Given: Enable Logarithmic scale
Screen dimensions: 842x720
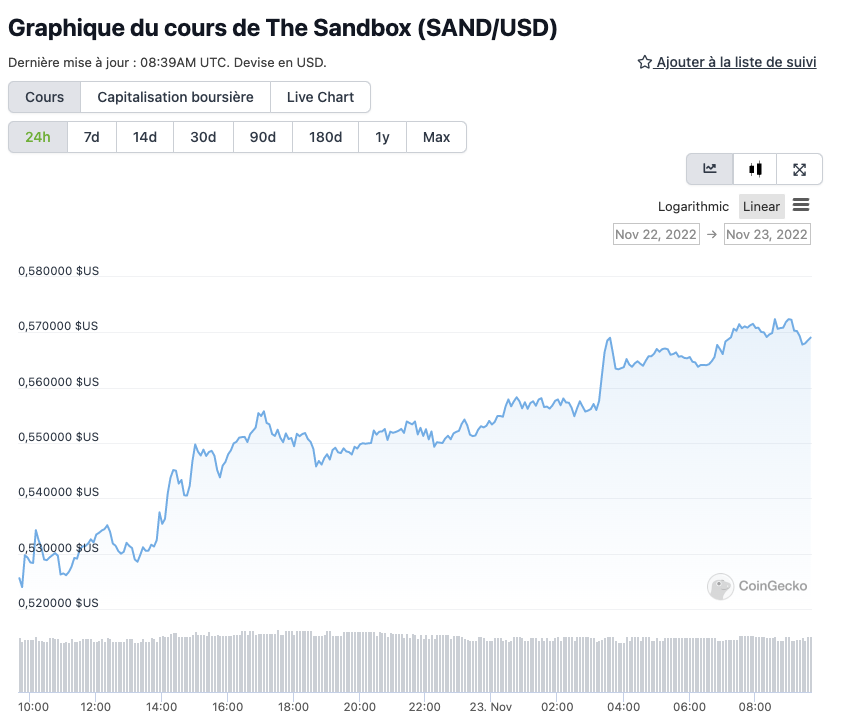Looking at the screenshot, I should click(693, 207).
